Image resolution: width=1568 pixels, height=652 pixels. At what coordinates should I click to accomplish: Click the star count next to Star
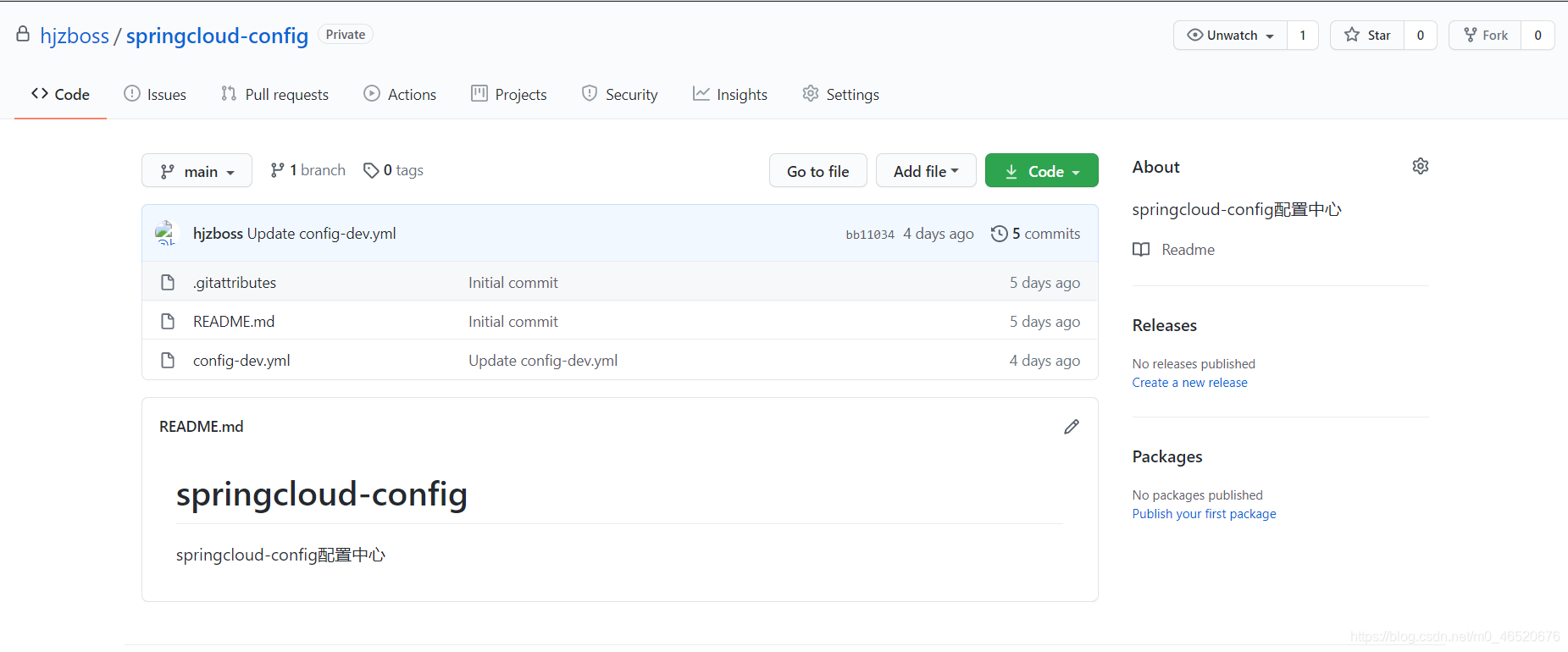[1421, 35]
